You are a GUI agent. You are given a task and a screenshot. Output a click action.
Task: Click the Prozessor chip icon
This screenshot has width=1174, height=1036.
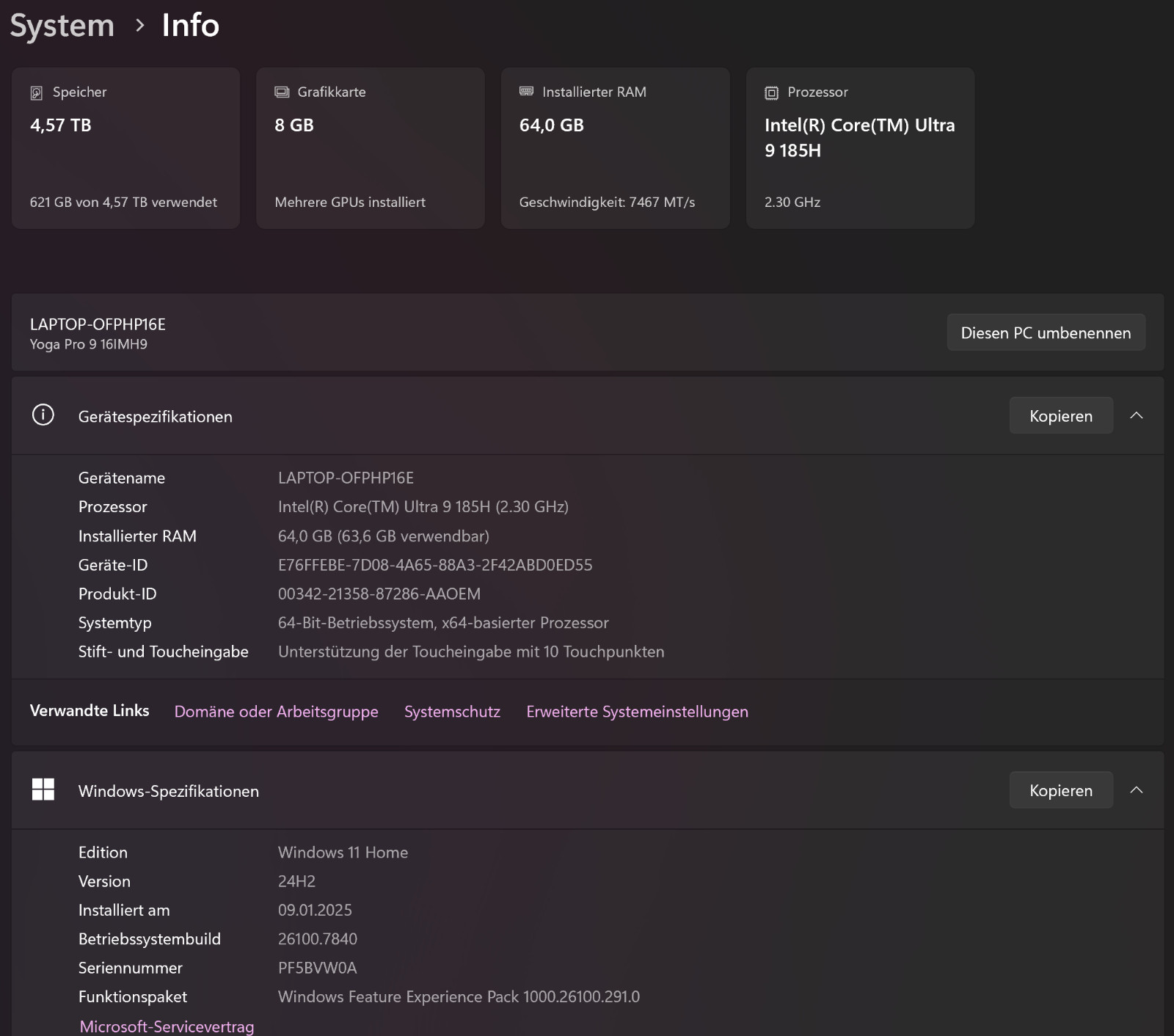click(x=771, y=92)
